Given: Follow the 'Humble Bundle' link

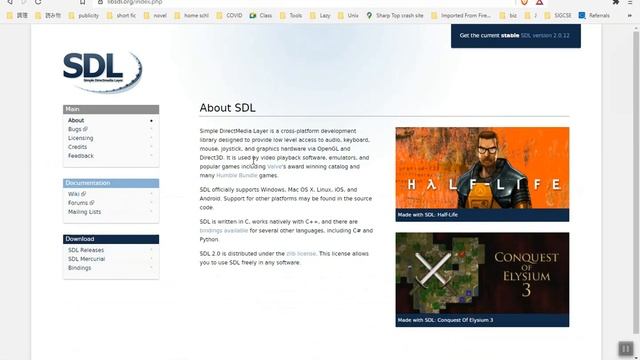Looking at the screenshot, I should [237, 176].
